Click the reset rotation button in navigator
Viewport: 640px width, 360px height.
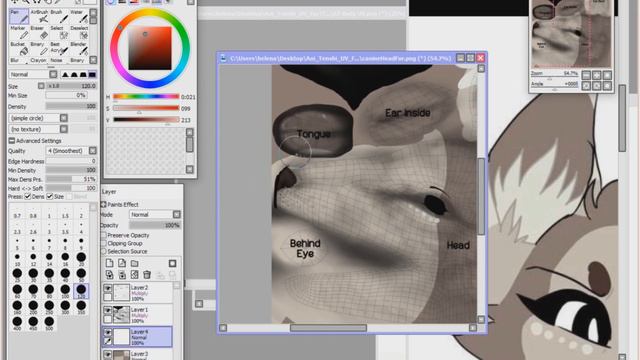point(607,86)
